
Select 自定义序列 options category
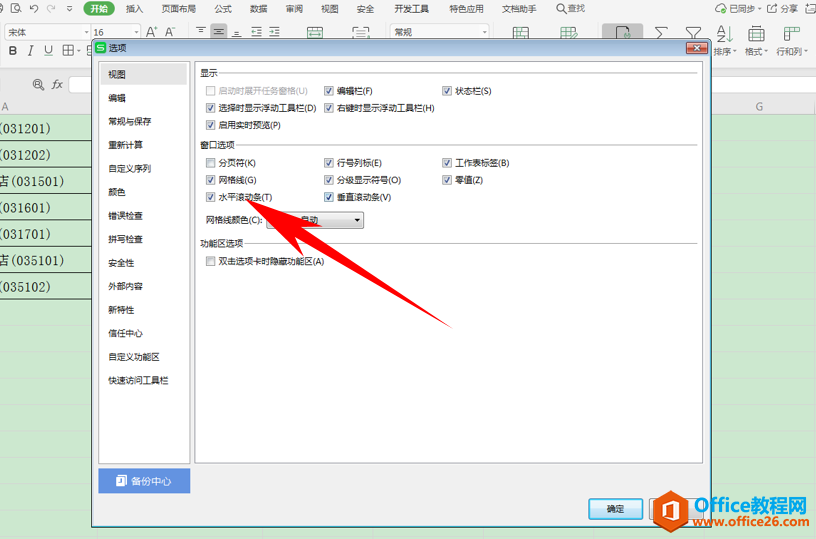click(130, 169)
